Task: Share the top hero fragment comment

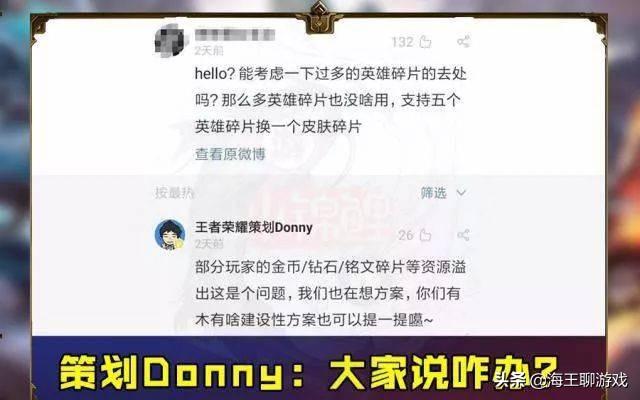Action: [463, 41]
